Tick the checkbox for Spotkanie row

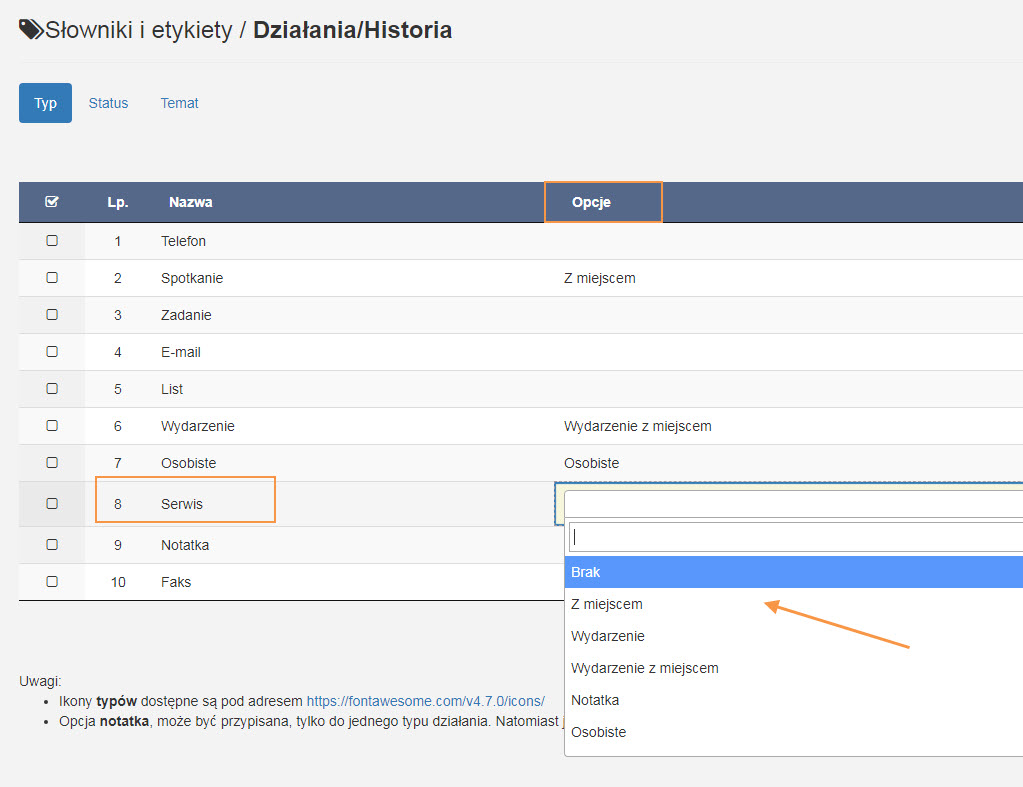point(52,277)
